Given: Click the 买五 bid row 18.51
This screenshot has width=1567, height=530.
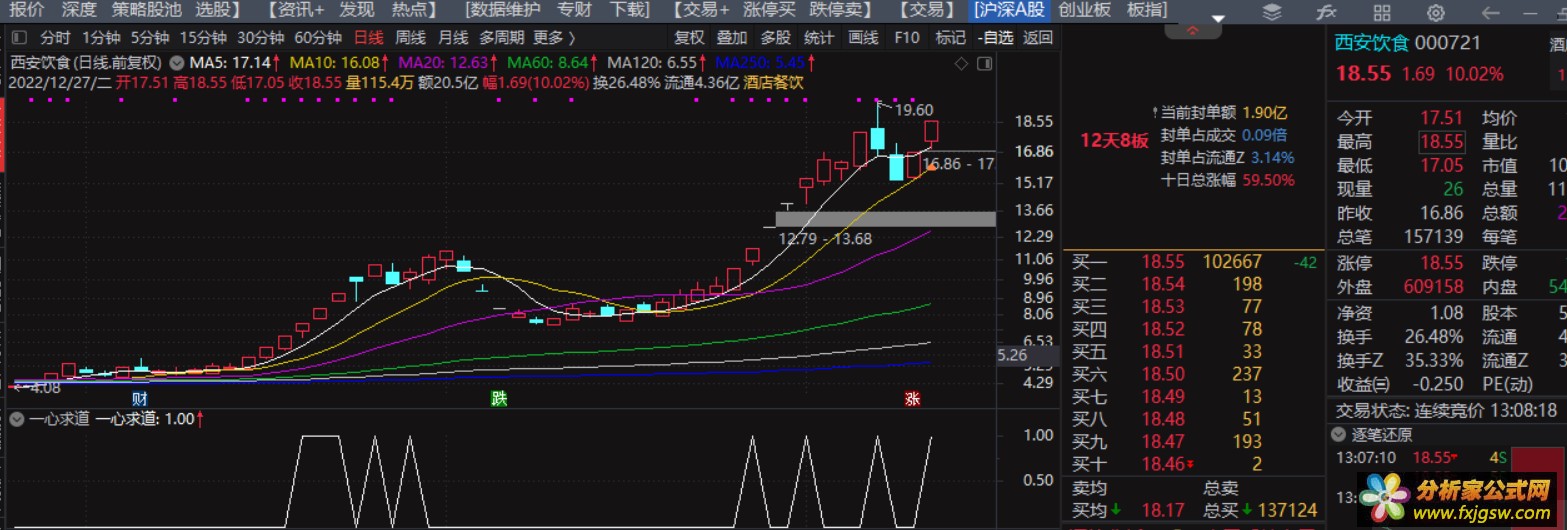Looking at the screenshot, I should point(1193,352).
